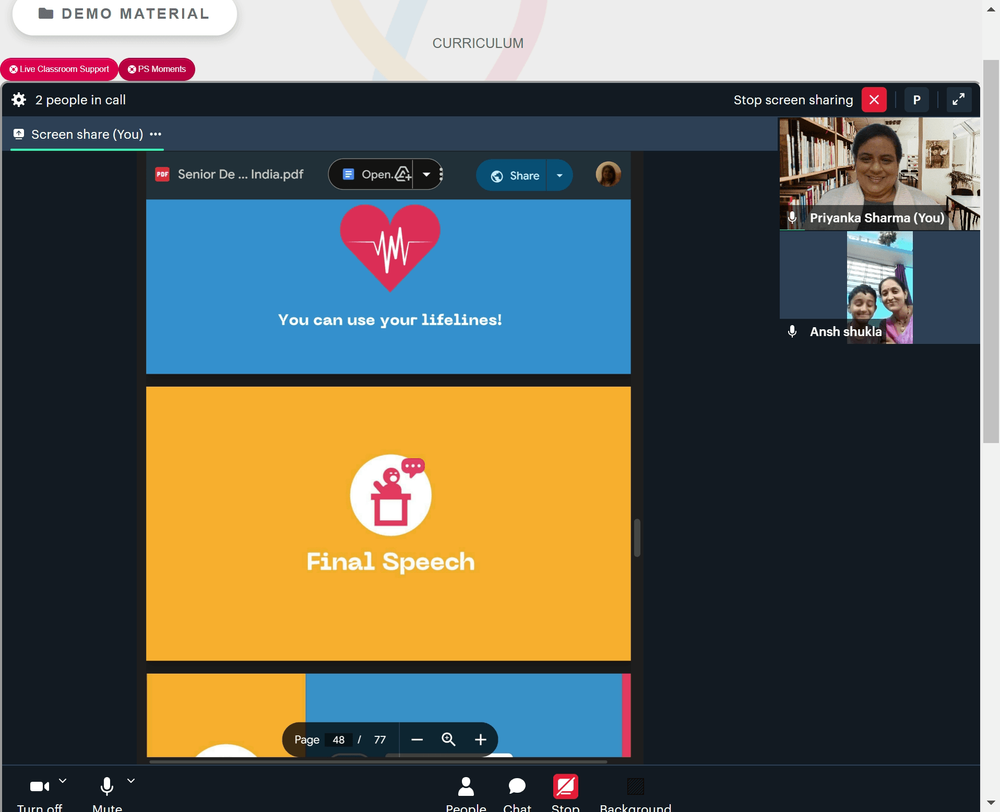This screenshot has width=1000, height=812.
Task: Enter fullscreen with the expand arrows icon
Action: (x=959, y=100)
